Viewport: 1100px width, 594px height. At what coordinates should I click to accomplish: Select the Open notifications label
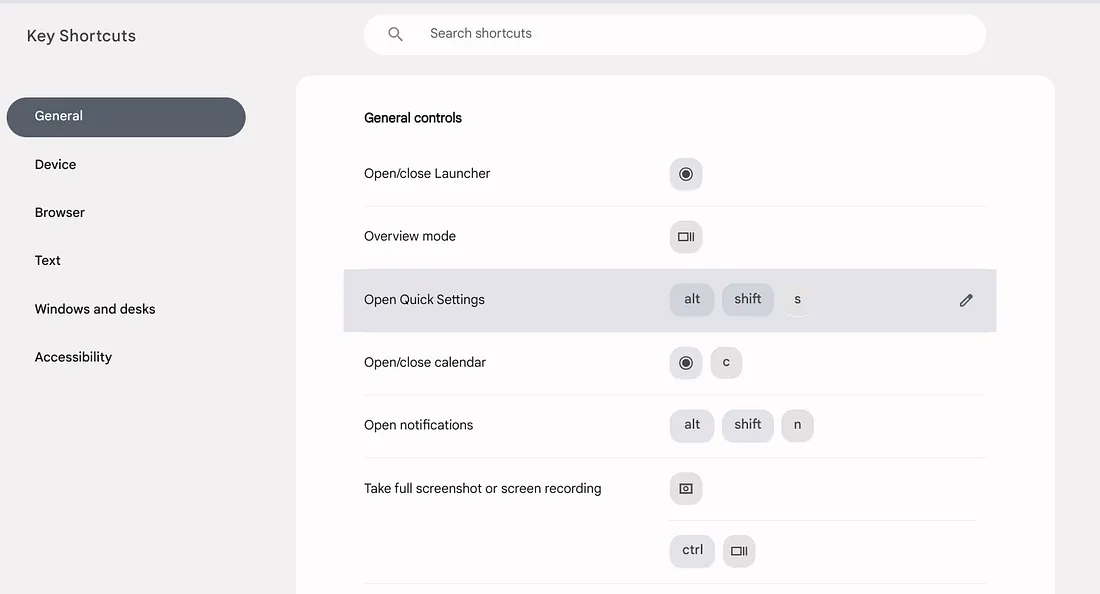419,425
